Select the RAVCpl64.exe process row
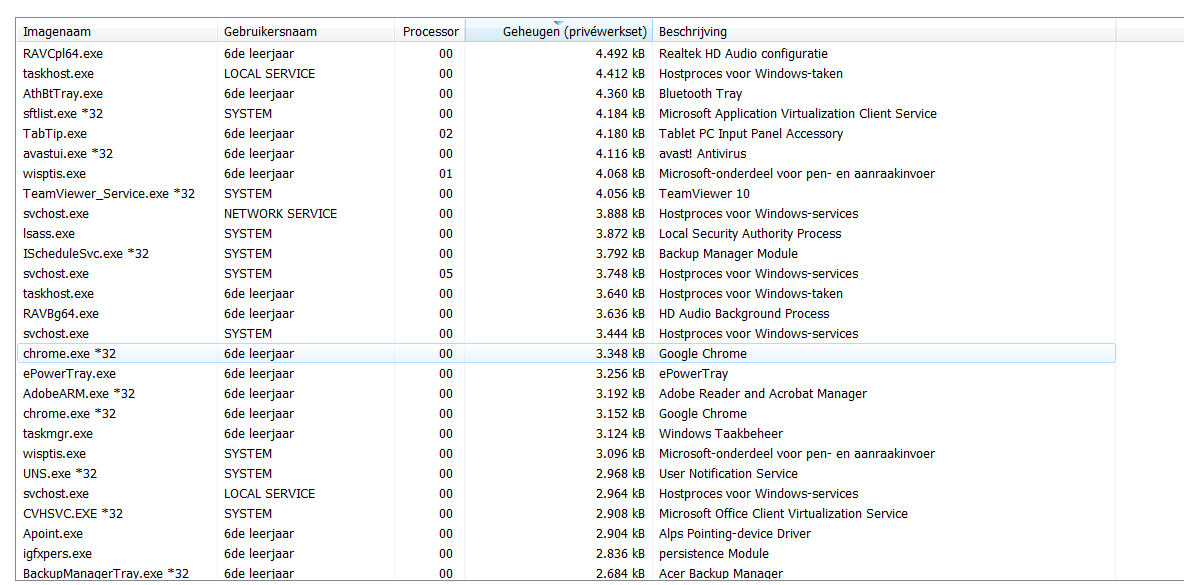Screen dimensions: 1184x585 (62, 54)
